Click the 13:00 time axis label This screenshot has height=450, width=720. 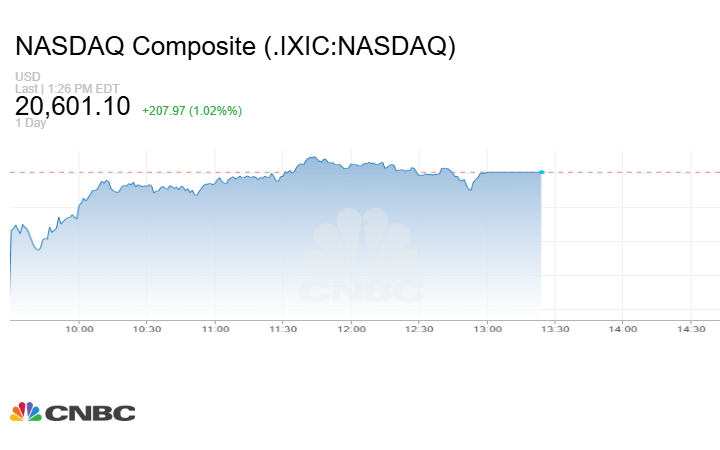(487, 329)
